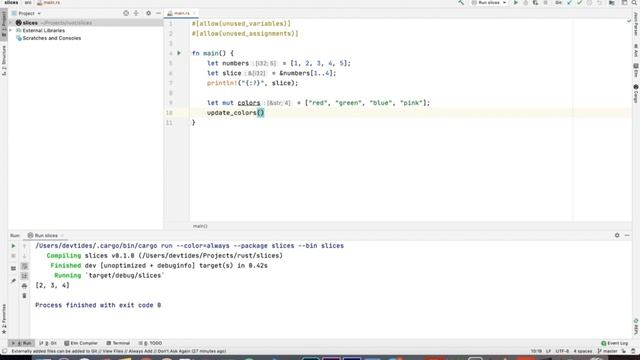This screenshot has height=360, width=640.
Task: Hide the Project panel with minus icon
Action: point(158,13)
